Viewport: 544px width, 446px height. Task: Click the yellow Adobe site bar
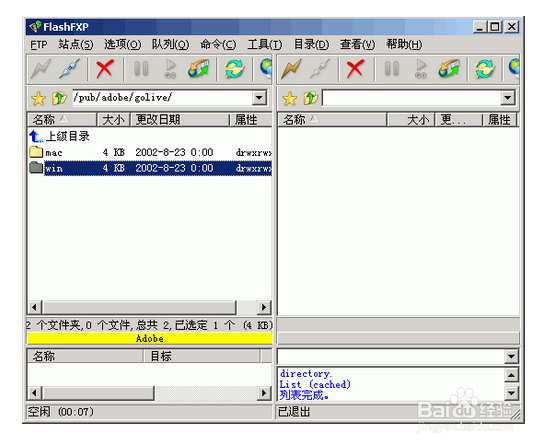[x=150, y=338]
